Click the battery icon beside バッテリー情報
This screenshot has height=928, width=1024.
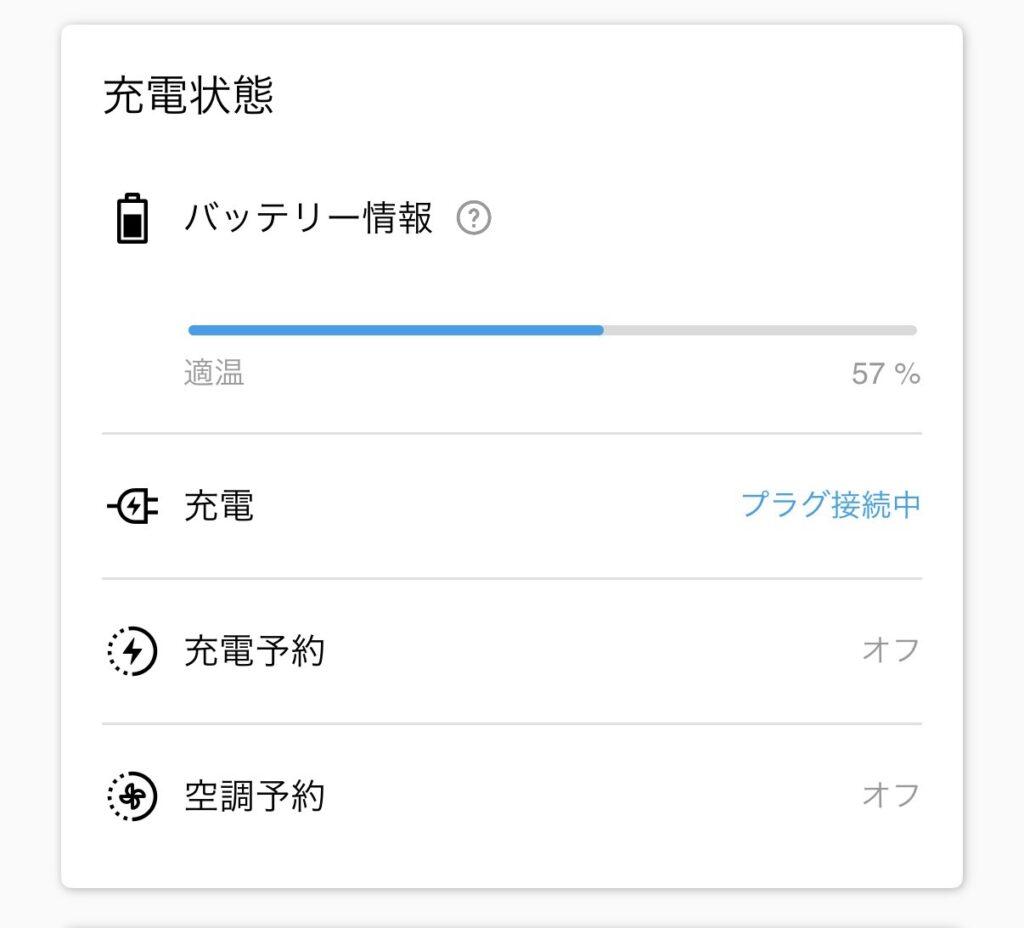[132, 219]
